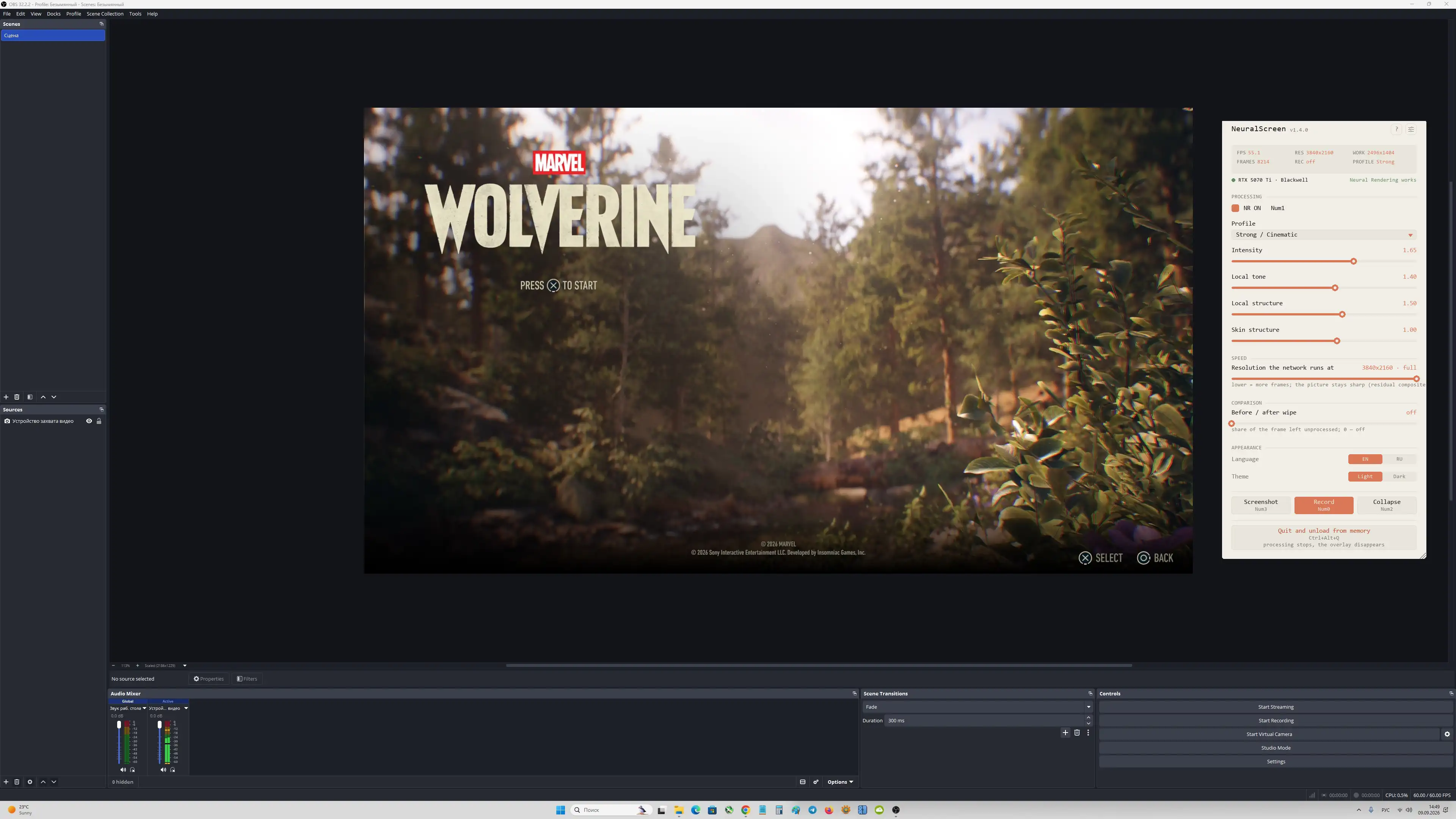The width and height of the screenshot is (1456, 819).
Task: Add a new source with plus icon
Action: click(x=6, y=782)
